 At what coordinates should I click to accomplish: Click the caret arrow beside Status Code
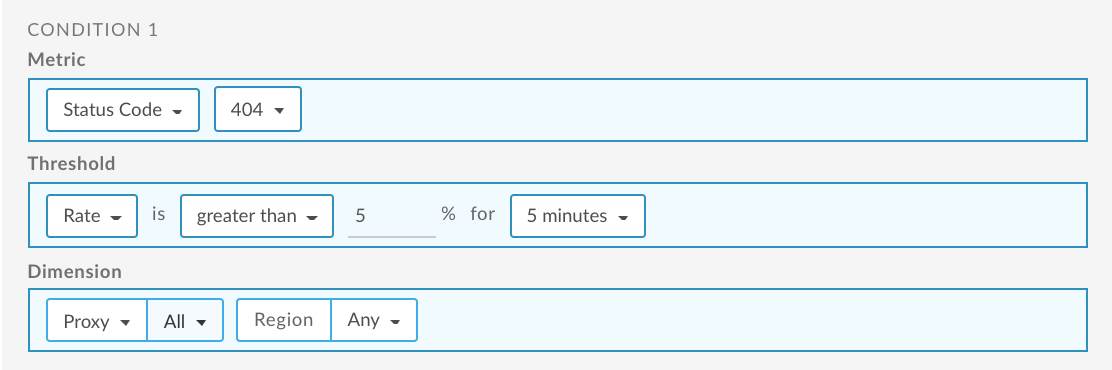[x=177, y=111]
